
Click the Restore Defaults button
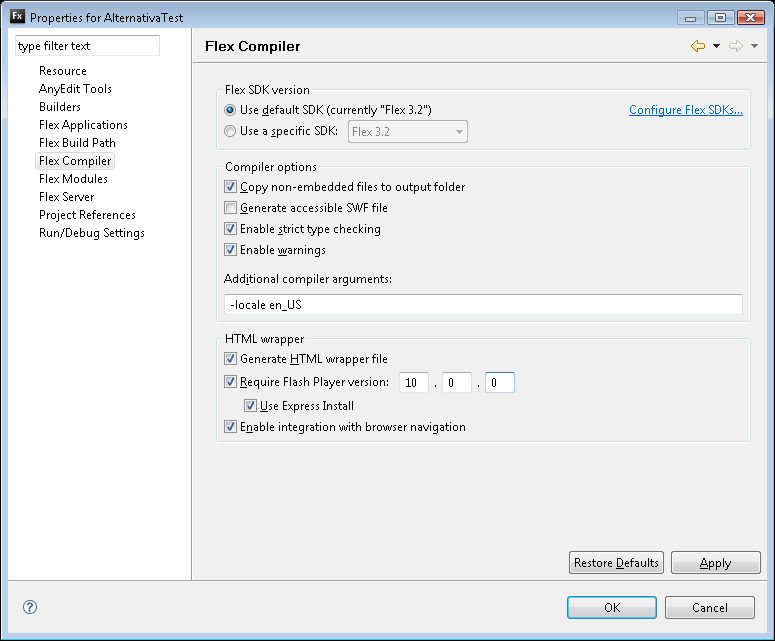[616, 563]
